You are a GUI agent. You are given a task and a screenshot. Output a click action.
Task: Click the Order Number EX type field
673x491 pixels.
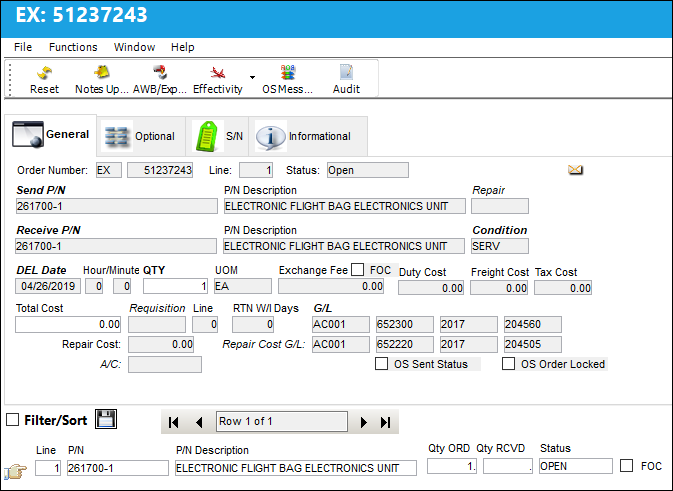point(109,170)
